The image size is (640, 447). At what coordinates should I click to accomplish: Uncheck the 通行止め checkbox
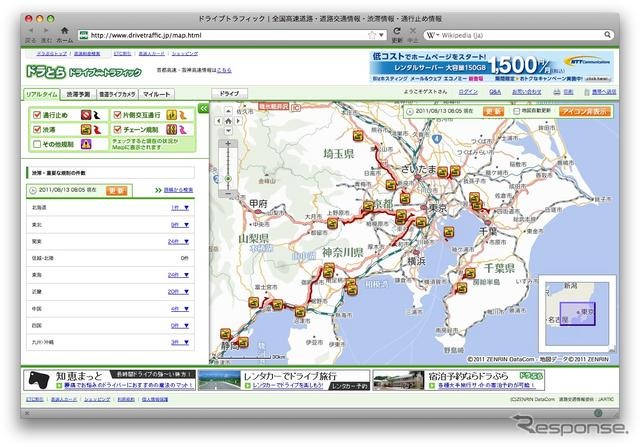pos(37,115)
